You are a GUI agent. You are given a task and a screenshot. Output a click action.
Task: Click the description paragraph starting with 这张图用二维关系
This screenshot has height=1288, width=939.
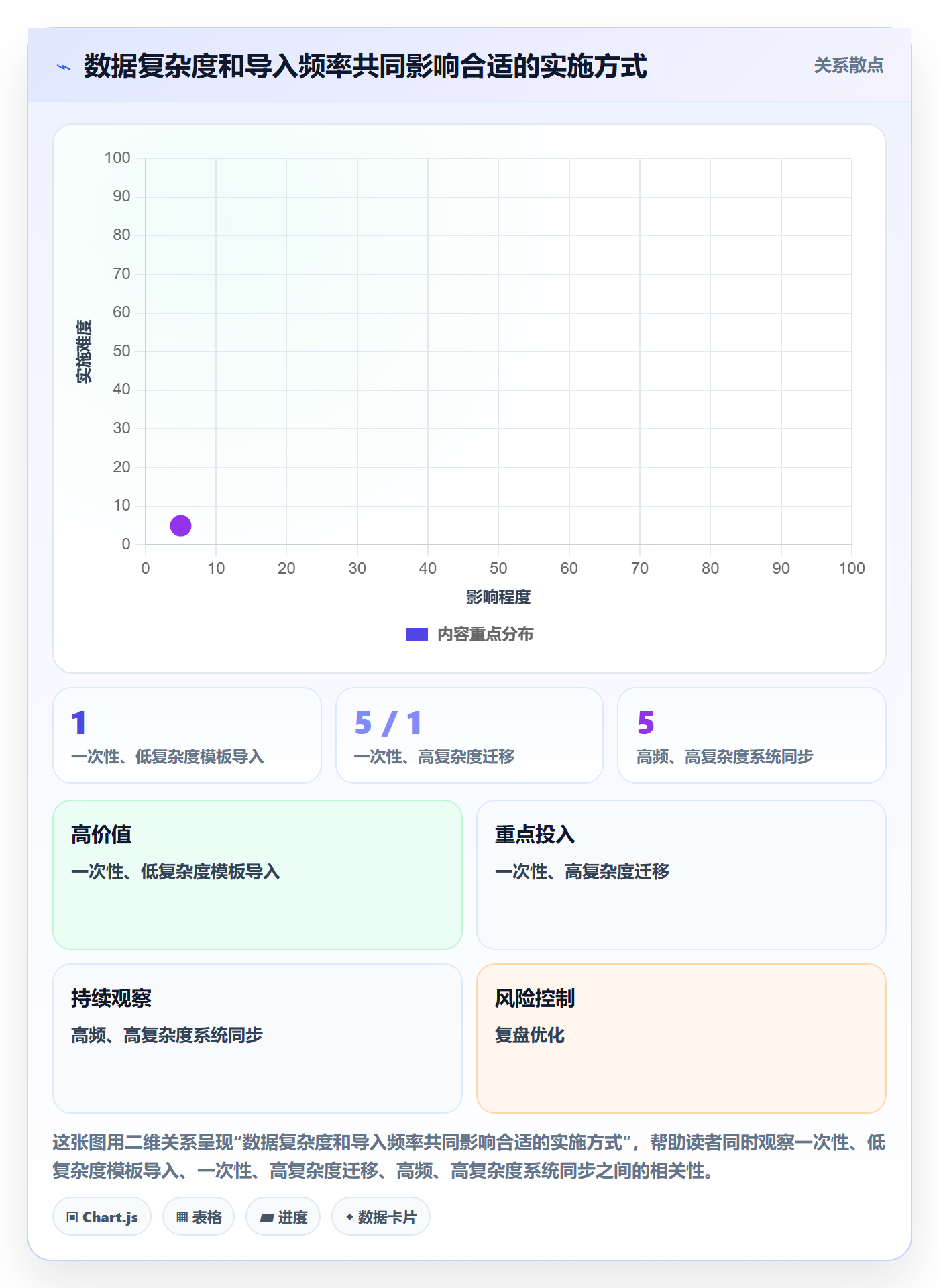(469, 1157)
